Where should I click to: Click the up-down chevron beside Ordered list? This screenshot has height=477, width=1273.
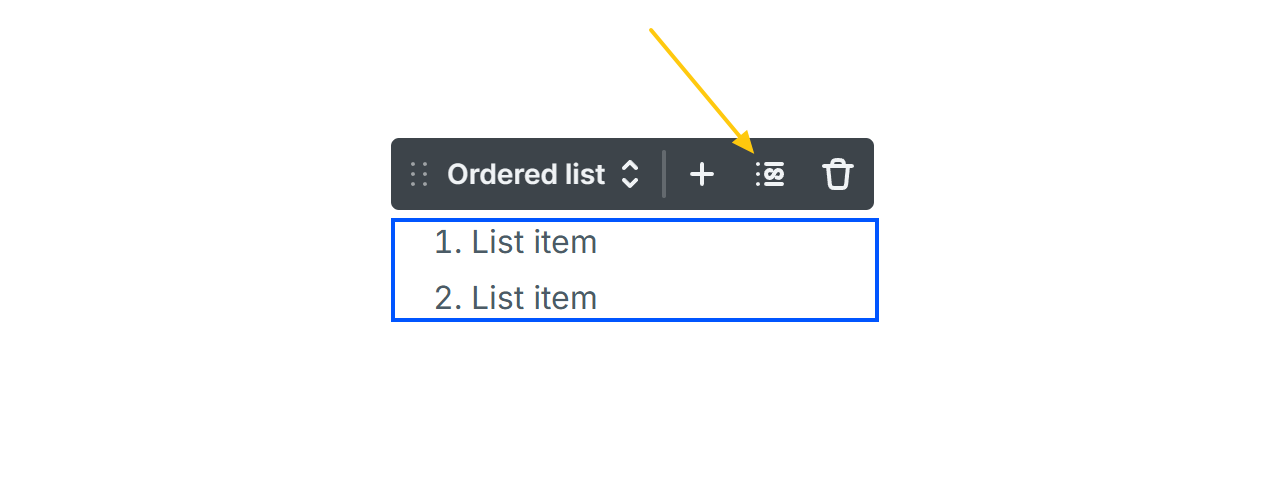(x=630, y=174)
